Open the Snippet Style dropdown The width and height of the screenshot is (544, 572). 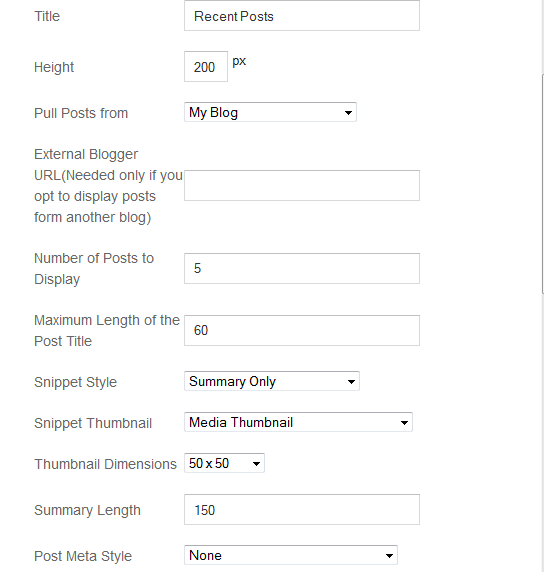click(272, 381)
